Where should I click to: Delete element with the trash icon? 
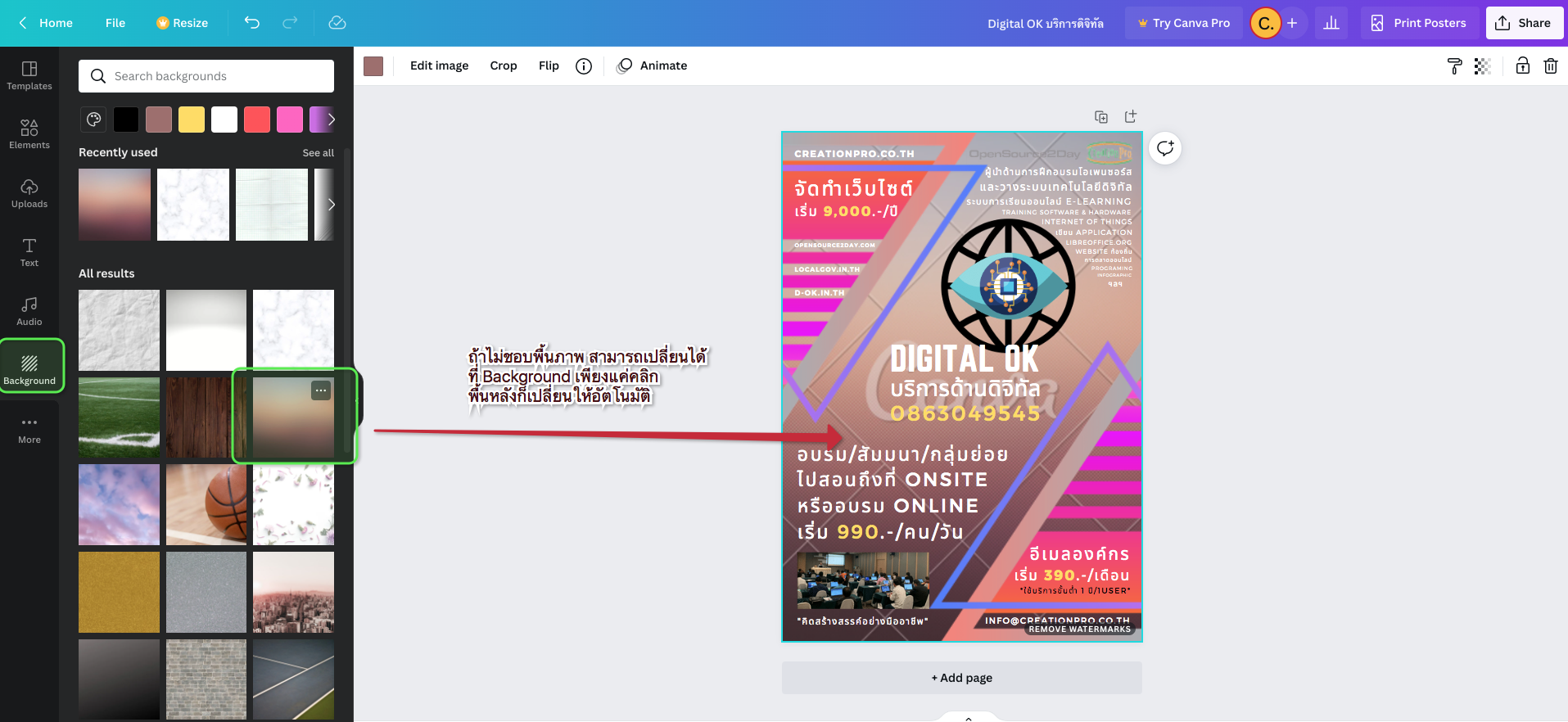[1550, 66]
